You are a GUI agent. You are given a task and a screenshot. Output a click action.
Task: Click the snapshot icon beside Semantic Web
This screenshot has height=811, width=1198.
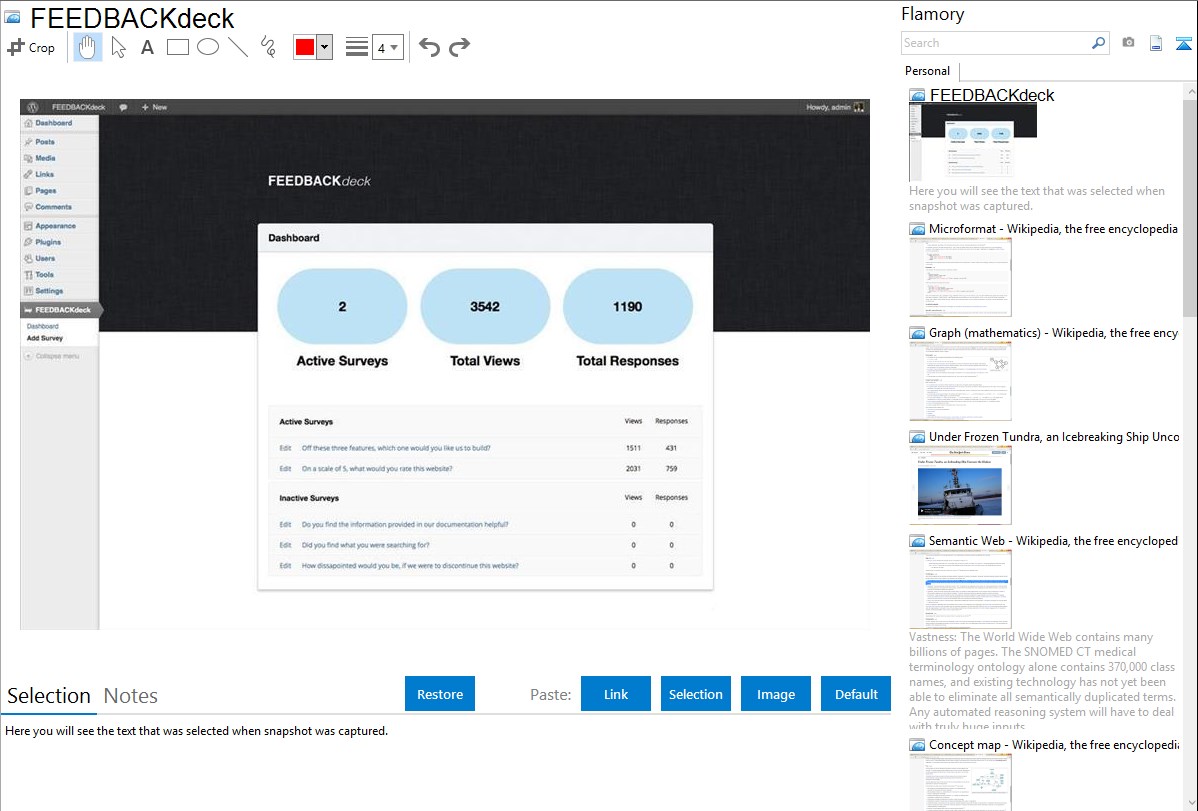click(917, 541)
